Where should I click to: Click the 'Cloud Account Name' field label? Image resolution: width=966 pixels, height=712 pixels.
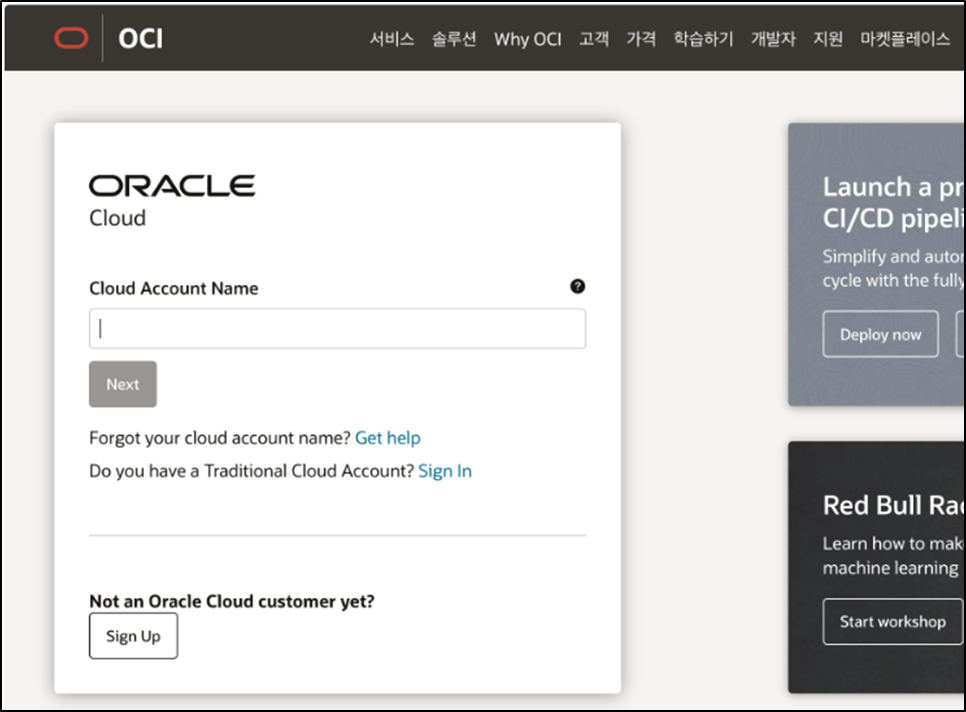point(174,288)
